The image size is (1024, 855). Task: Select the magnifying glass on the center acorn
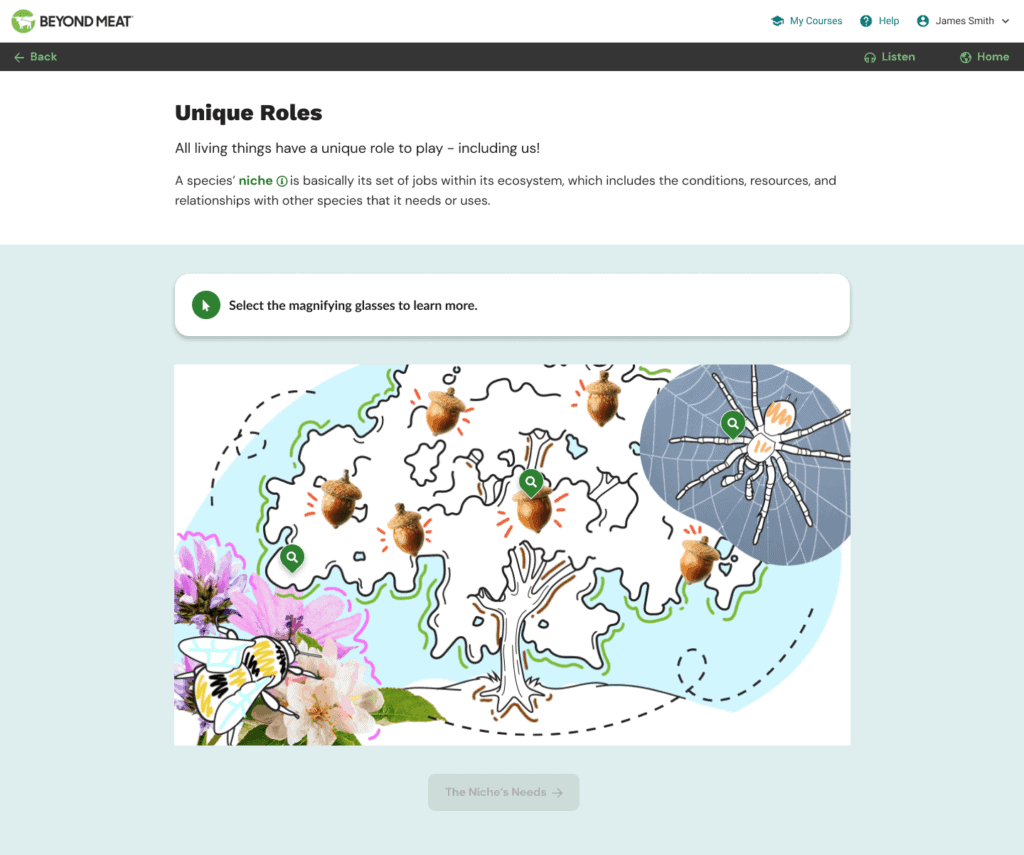click(531, 483)
